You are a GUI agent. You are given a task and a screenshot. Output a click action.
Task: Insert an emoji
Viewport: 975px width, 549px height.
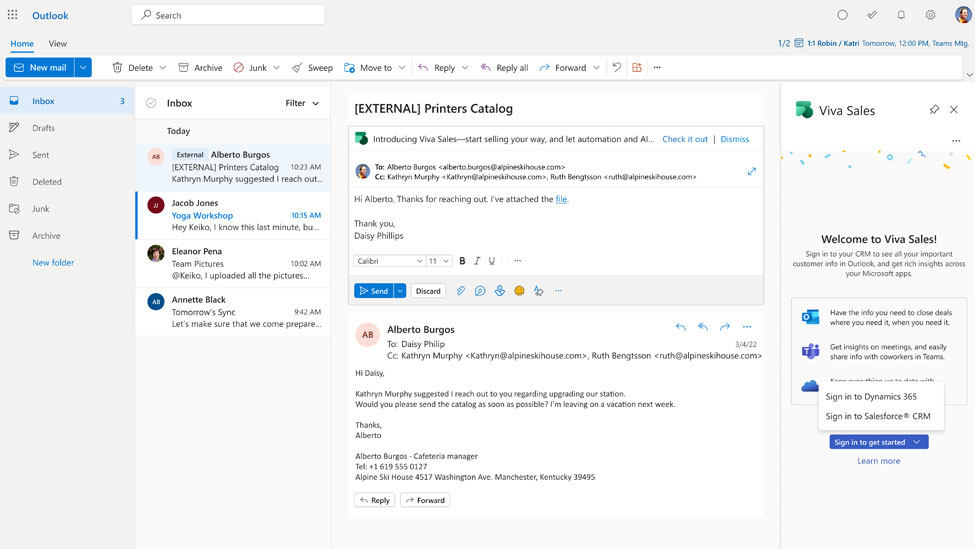point(519,291)
